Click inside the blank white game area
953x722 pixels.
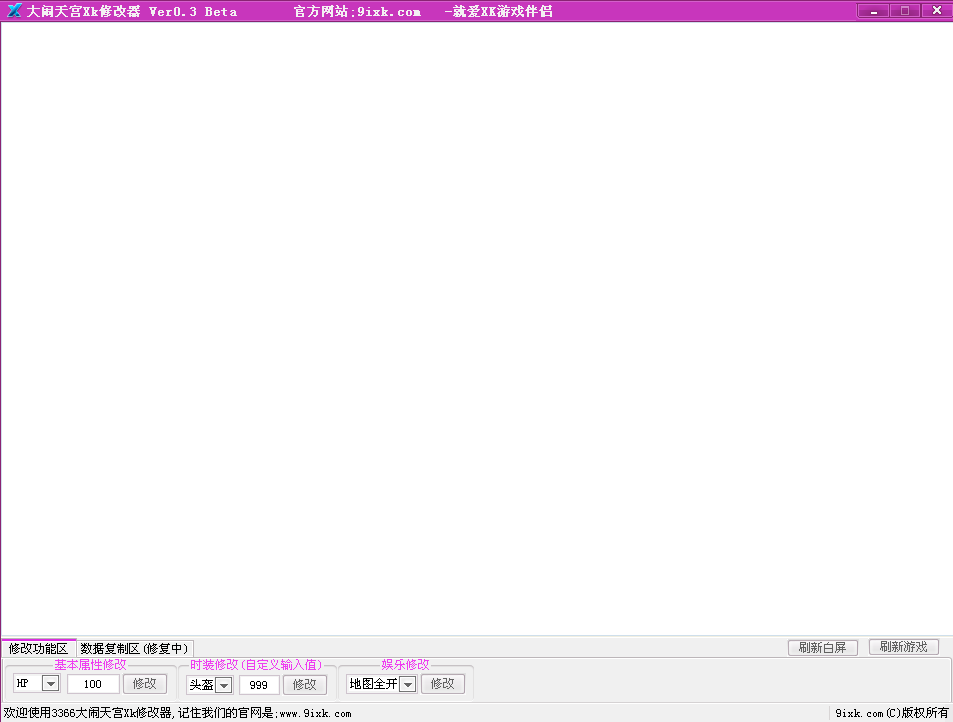[x=476, y=330]
